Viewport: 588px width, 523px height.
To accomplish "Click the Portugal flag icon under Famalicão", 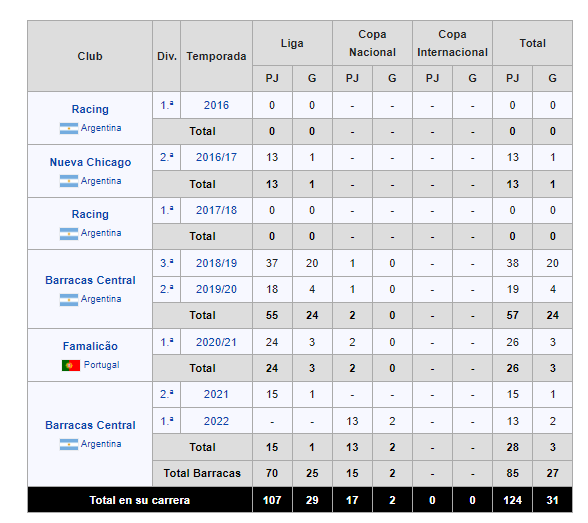I will pos(70,365).
